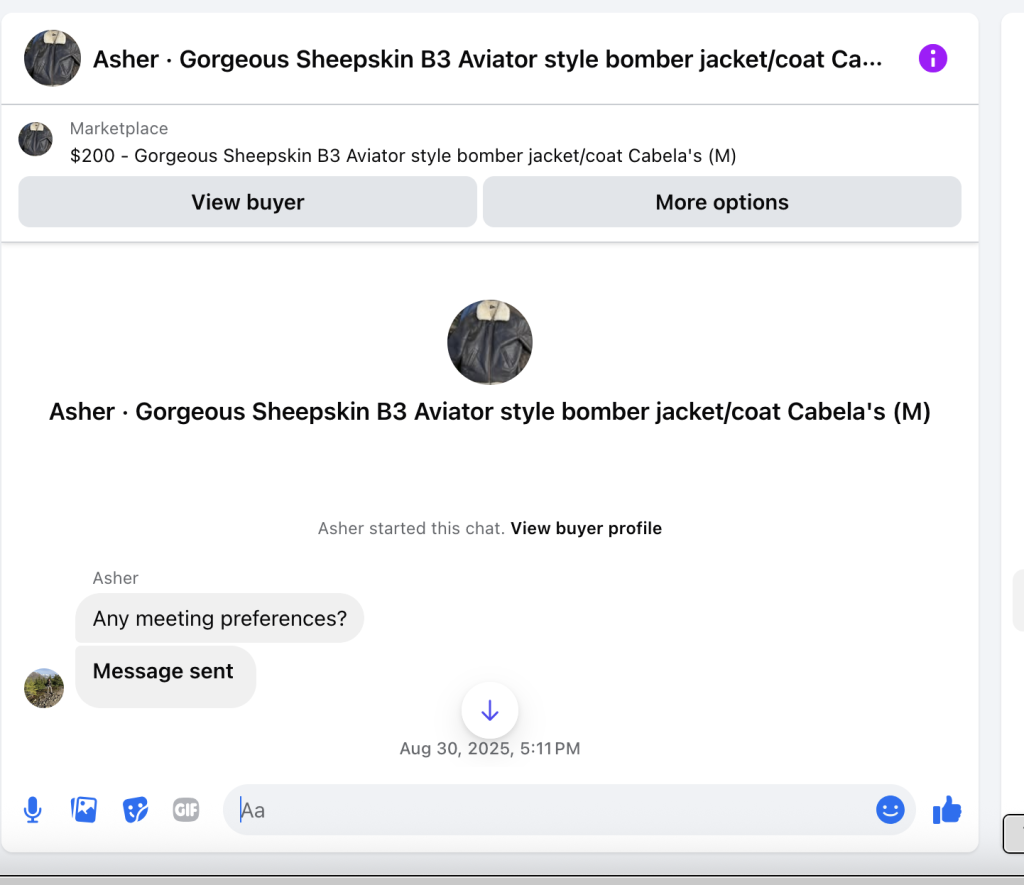
Task: Jump to latest message with down arrow
Action: coord(489,710)
